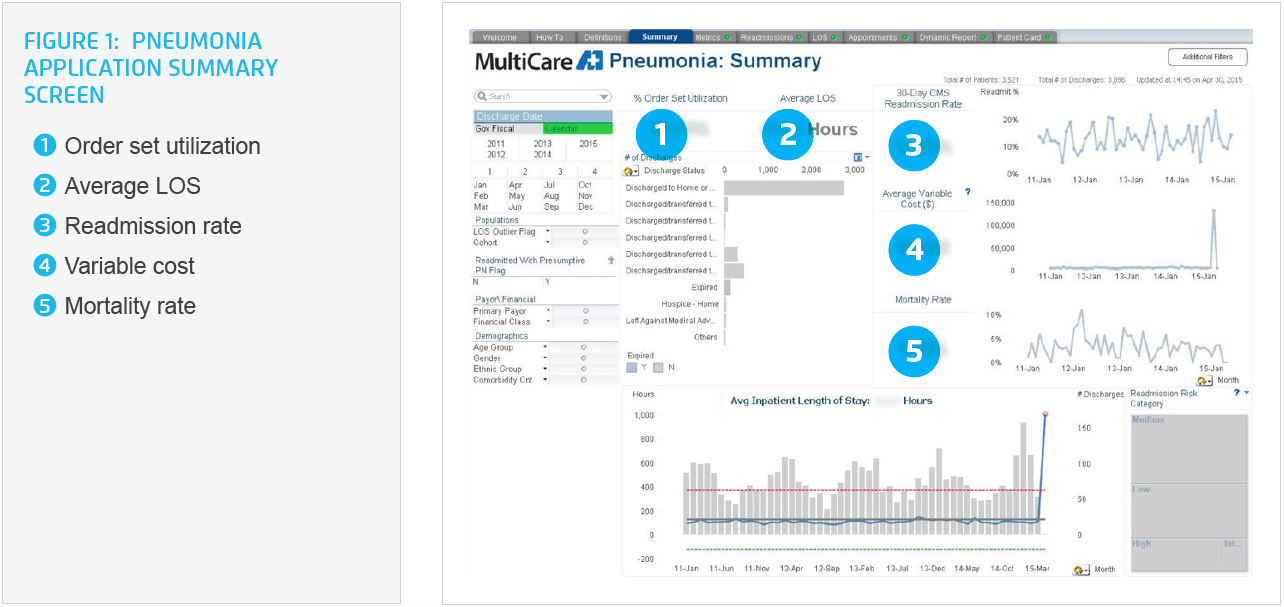Check the Expired N checkbox

coord(657,367)
